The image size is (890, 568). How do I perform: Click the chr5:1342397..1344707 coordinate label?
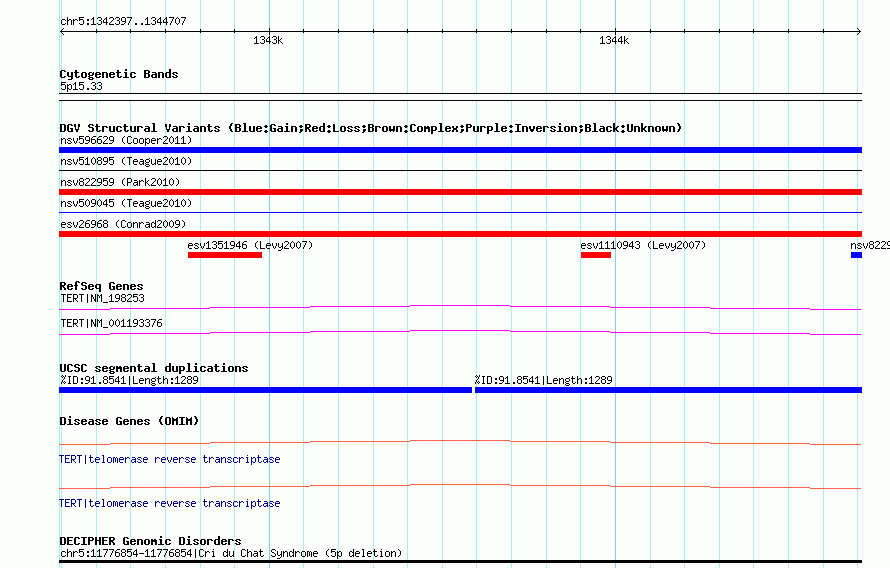(x=123, y=22)
